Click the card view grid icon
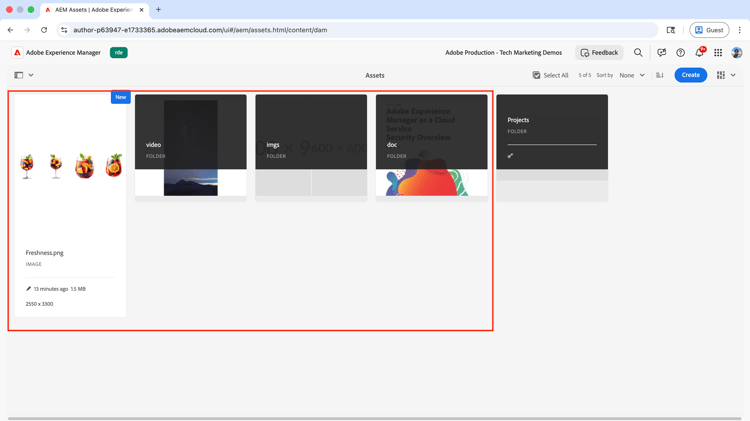750x421 pixels. click(720, 75)
